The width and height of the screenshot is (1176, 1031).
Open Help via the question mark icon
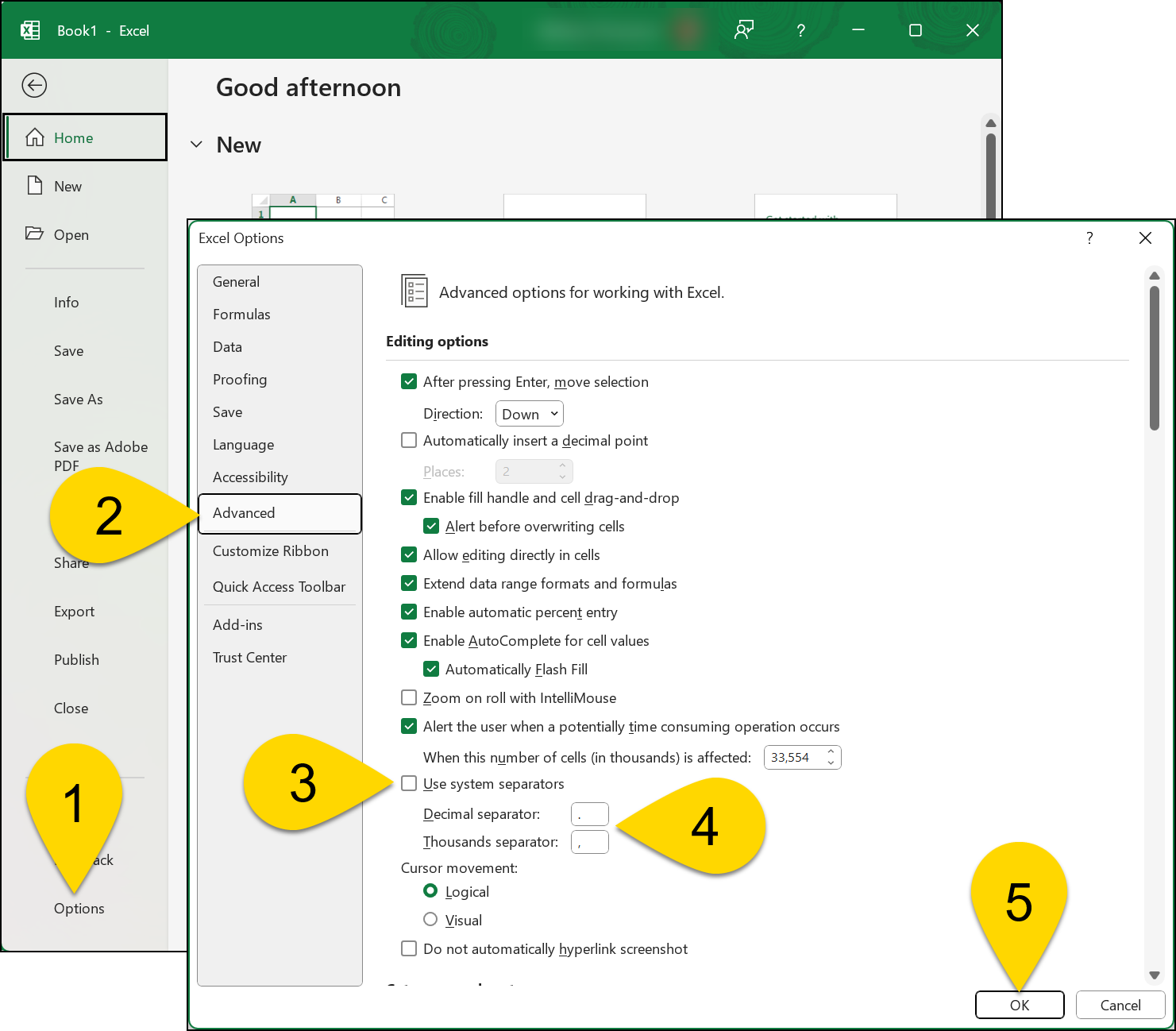800,30
